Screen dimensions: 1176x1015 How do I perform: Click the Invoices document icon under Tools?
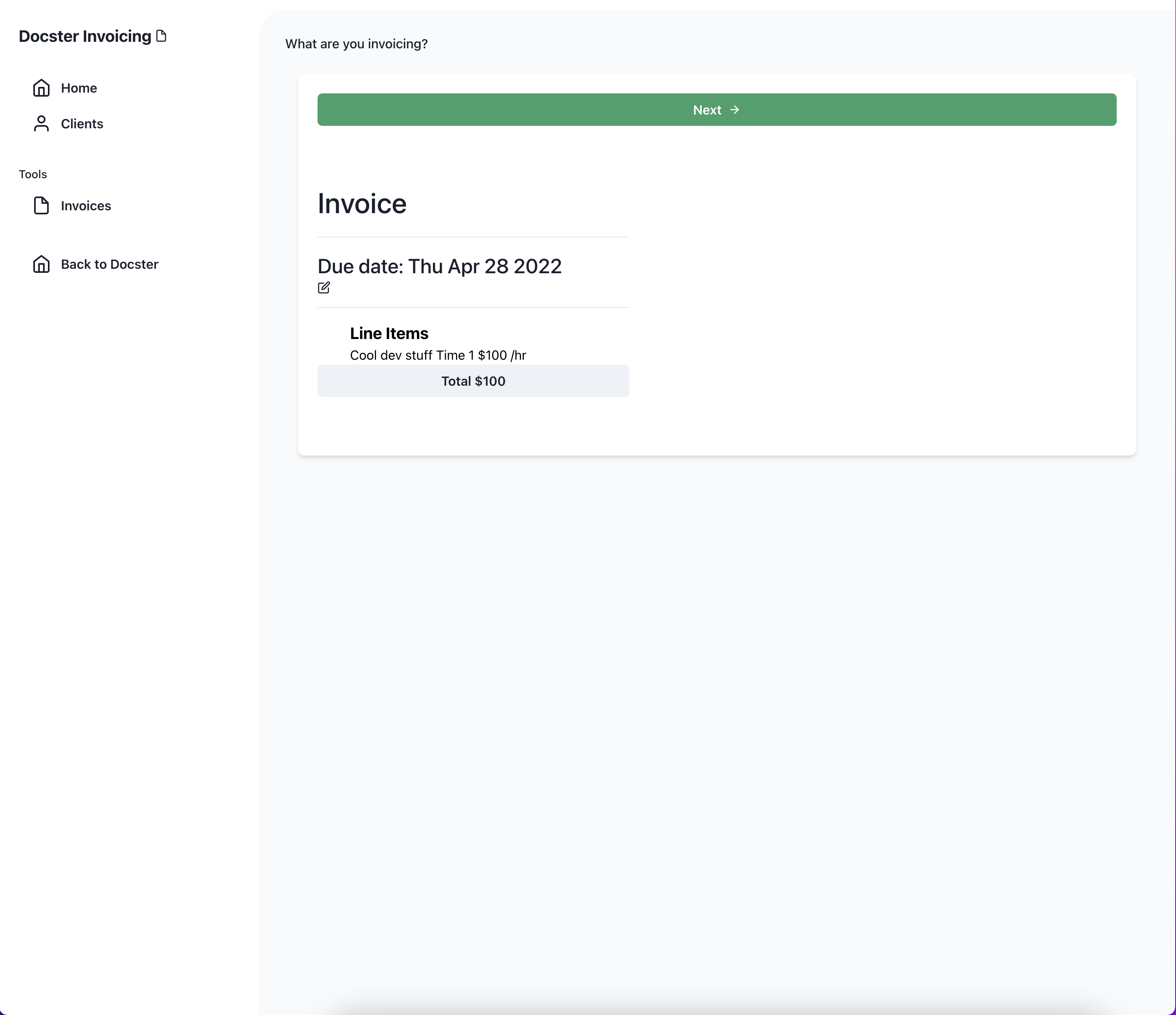41,206
